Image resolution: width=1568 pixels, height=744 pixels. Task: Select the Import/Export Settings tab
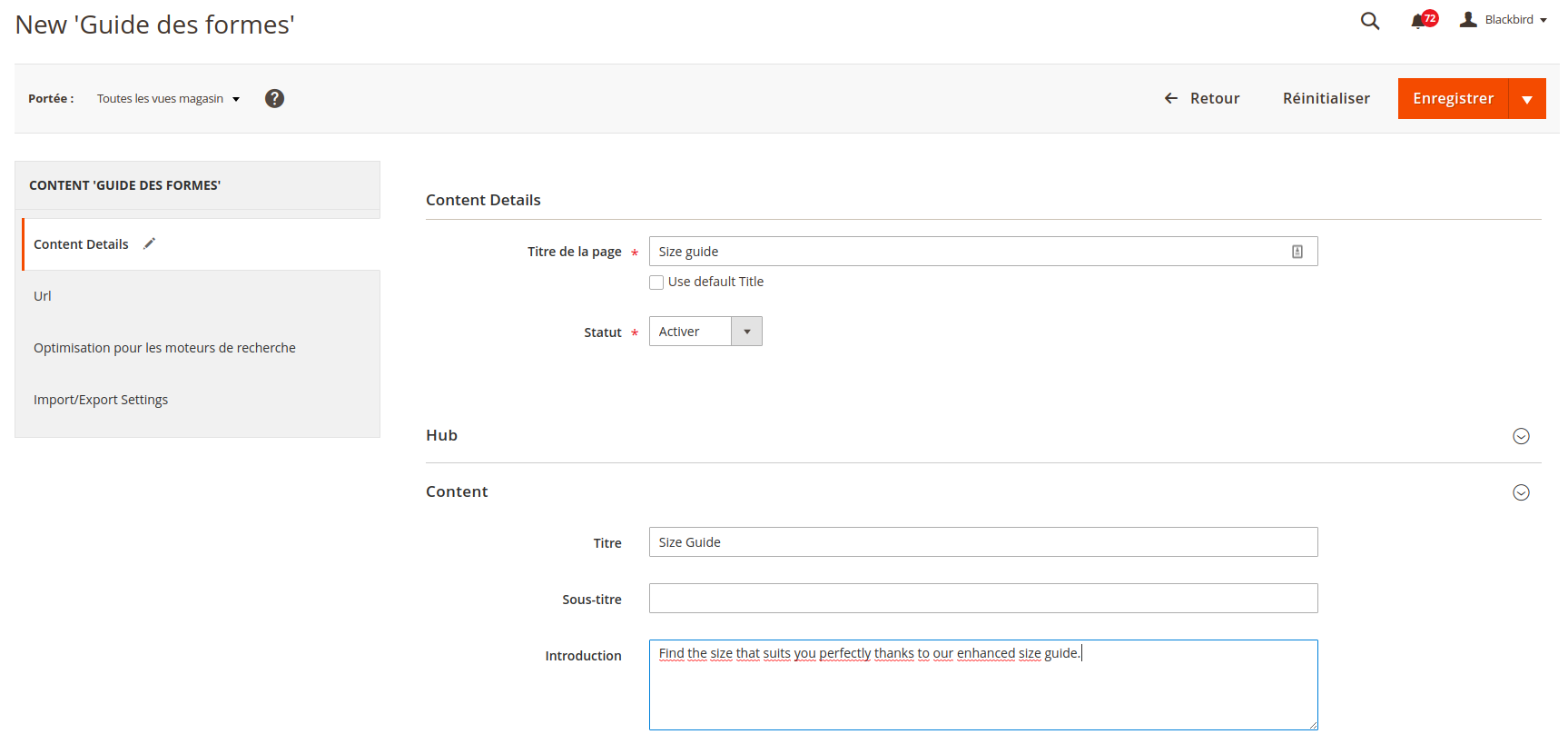pyautogui.click(x=101, y=400)
